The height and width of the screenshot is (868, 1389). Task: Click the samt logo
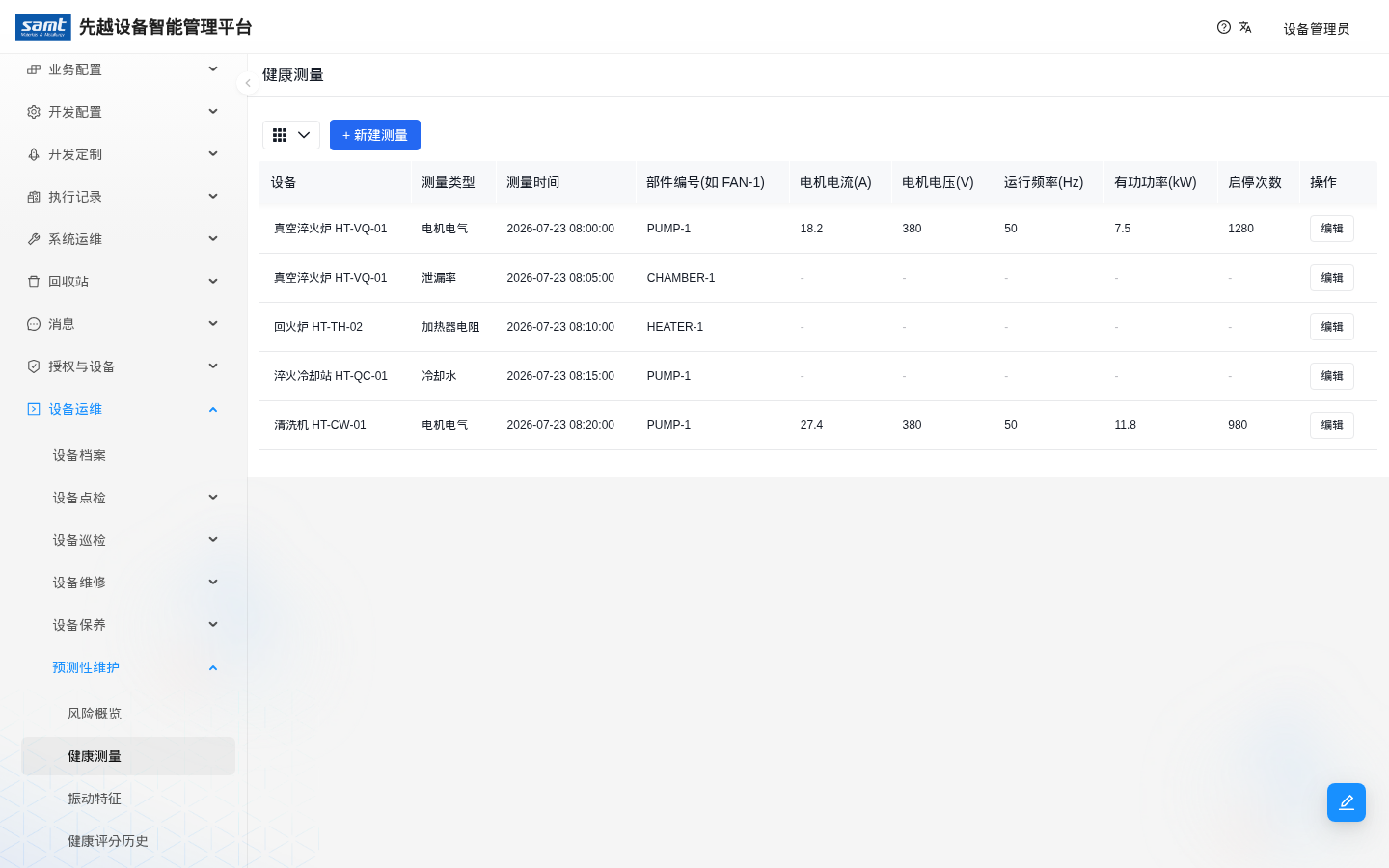[43, 27]
